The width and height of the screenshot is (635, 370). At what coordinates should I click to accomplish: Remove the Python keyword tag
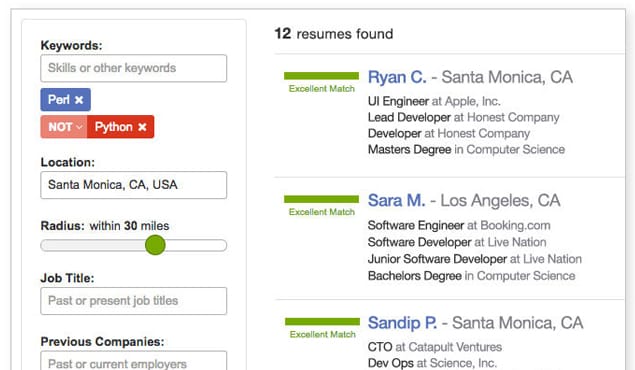142,127
